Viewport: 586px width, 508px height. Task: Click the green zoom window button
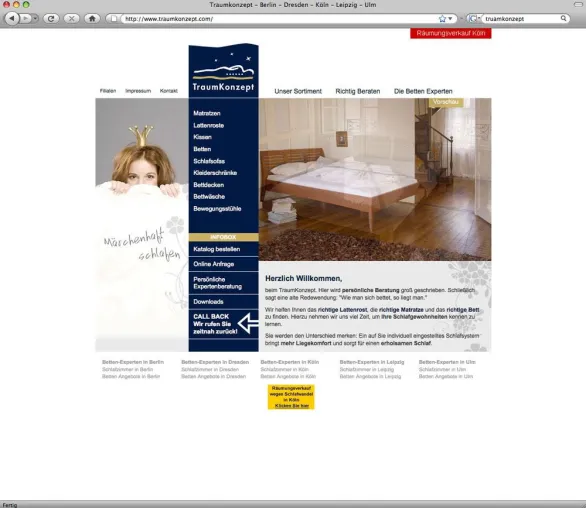click(26, 4)
